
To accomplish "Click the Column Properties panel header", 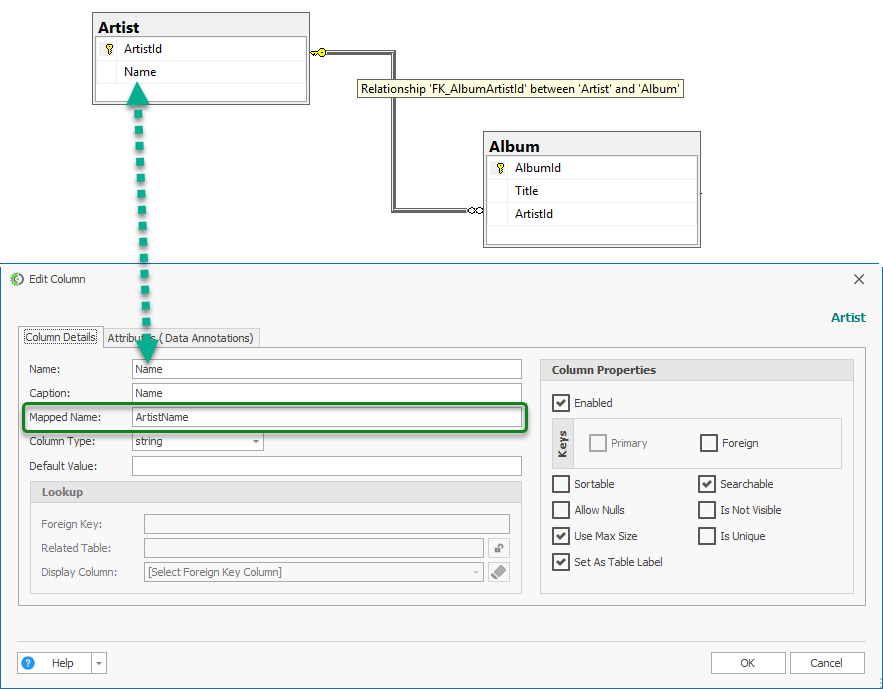I will click(697, 370).
